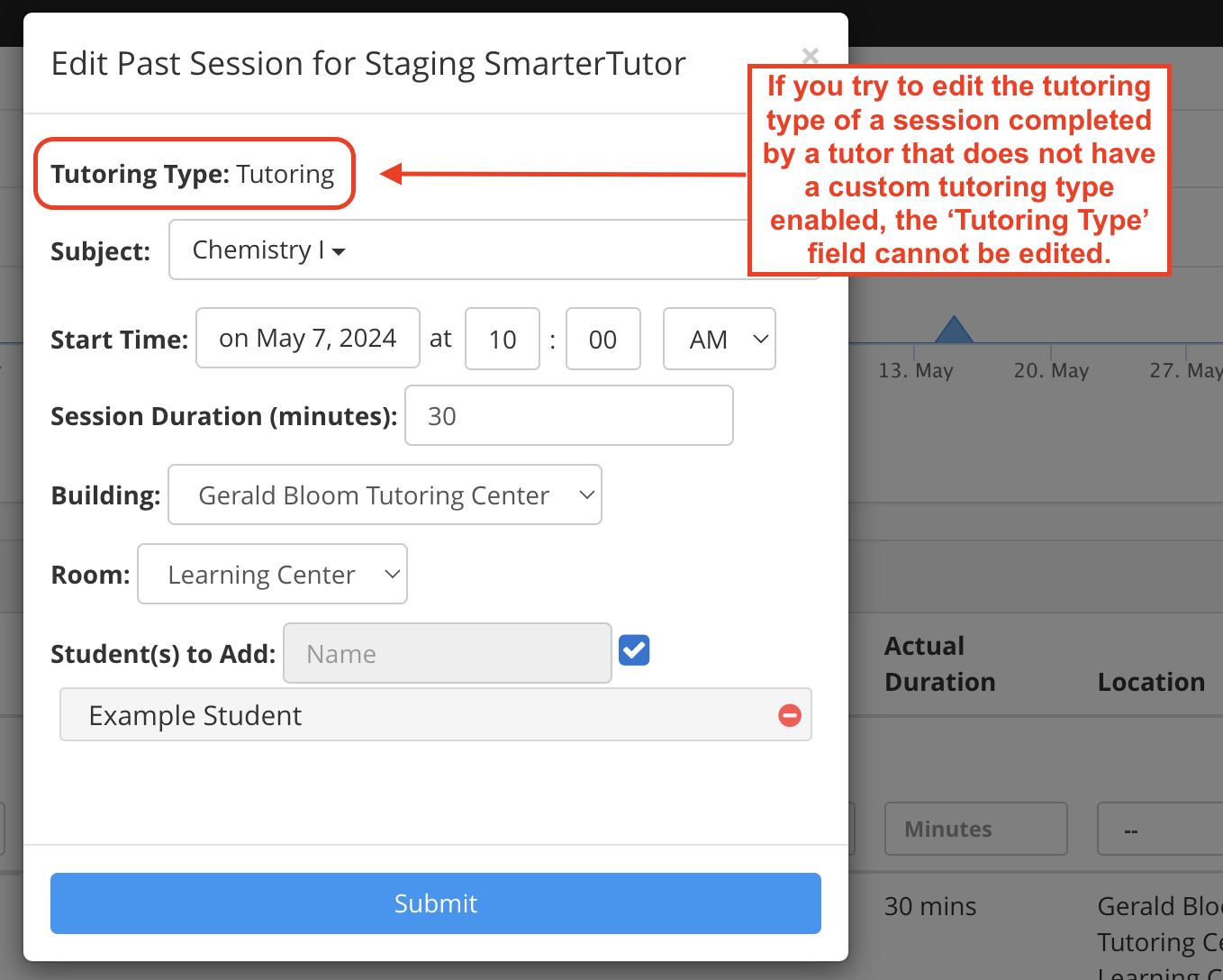Open the AM/PM time selector
The width and height of the screenshot is (1223, 980).
click(720, 339)
